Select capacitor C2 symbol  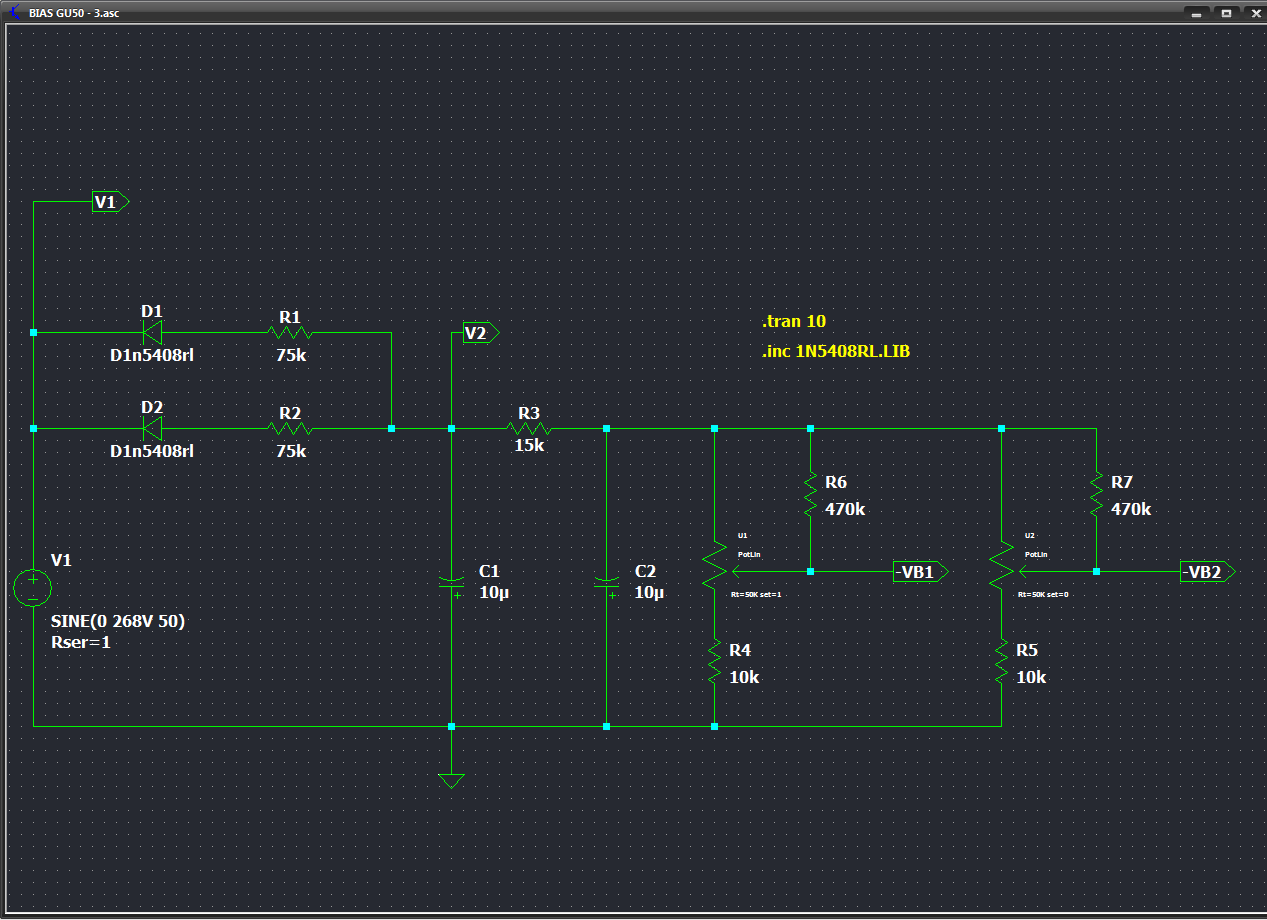(x=606, y=585)
